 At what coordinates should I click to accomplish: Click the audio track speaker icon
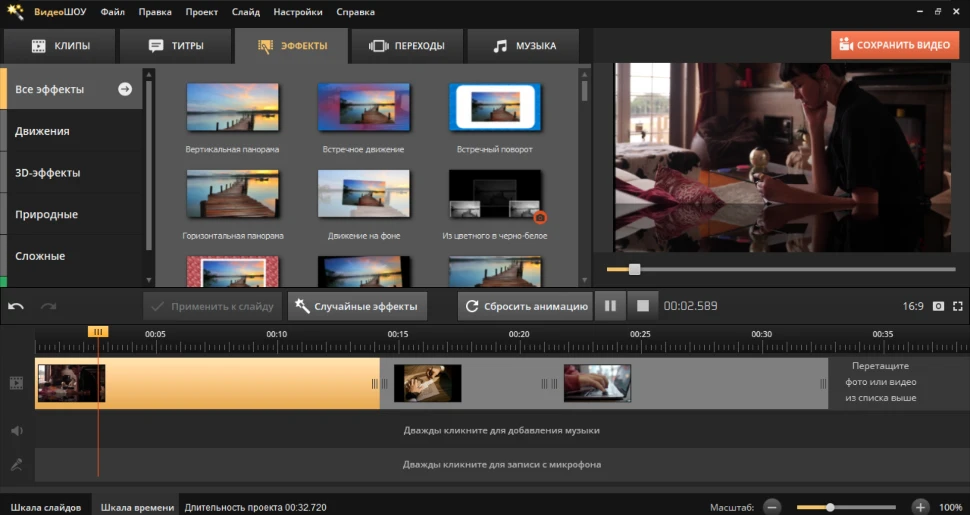tap(17, 430)
